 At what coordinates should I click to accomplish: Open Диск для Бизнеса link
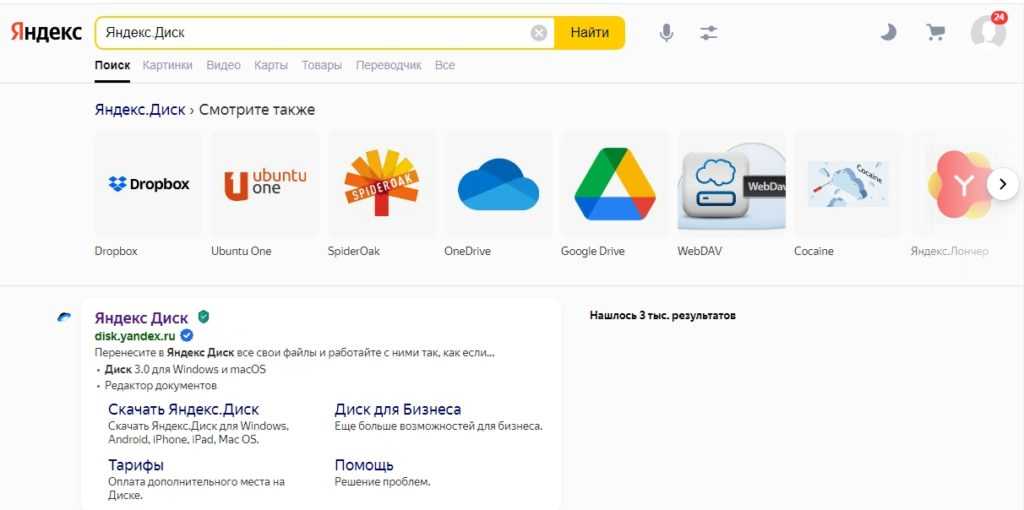click(x=397, y=409)
